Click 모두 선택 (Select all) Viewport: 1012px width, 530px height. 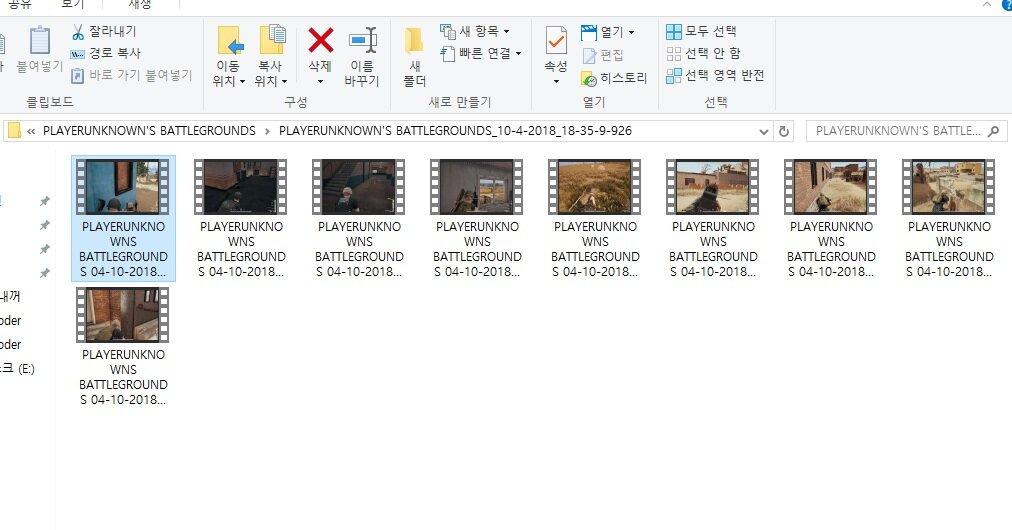coord(702,31)
